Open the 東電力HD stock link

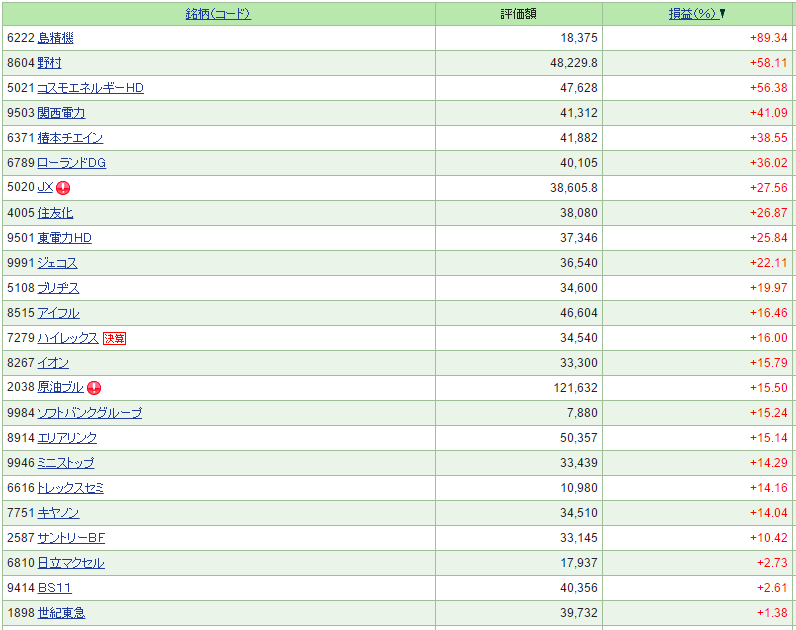[64, 238]
